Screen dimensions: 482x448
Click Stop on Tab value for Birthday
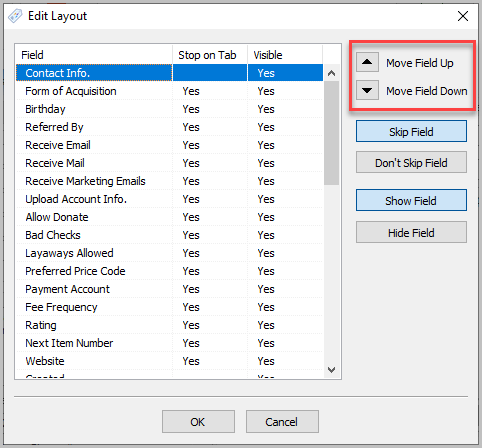coord(191,109)
